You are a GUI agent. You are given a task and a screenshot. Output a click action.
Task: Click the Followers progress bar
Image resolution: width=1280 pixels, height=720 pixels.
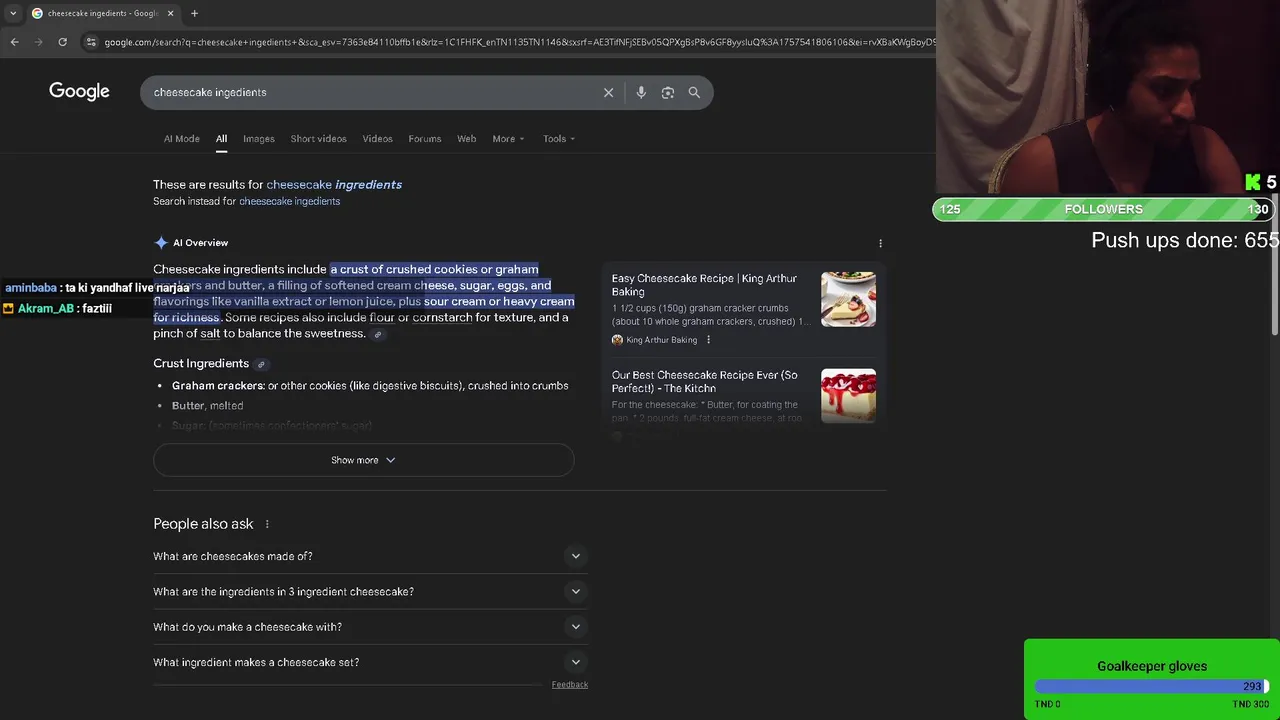coord(1104,209)
